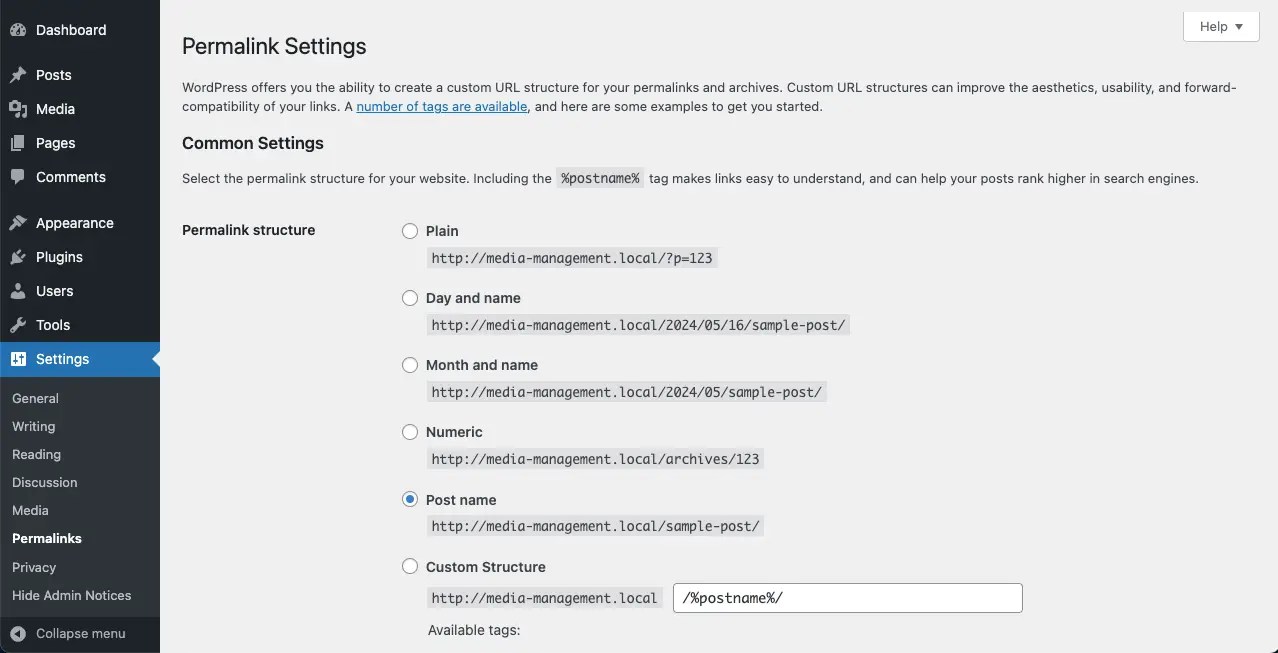Open the Writing settings menu item

[x=33, y=426]
